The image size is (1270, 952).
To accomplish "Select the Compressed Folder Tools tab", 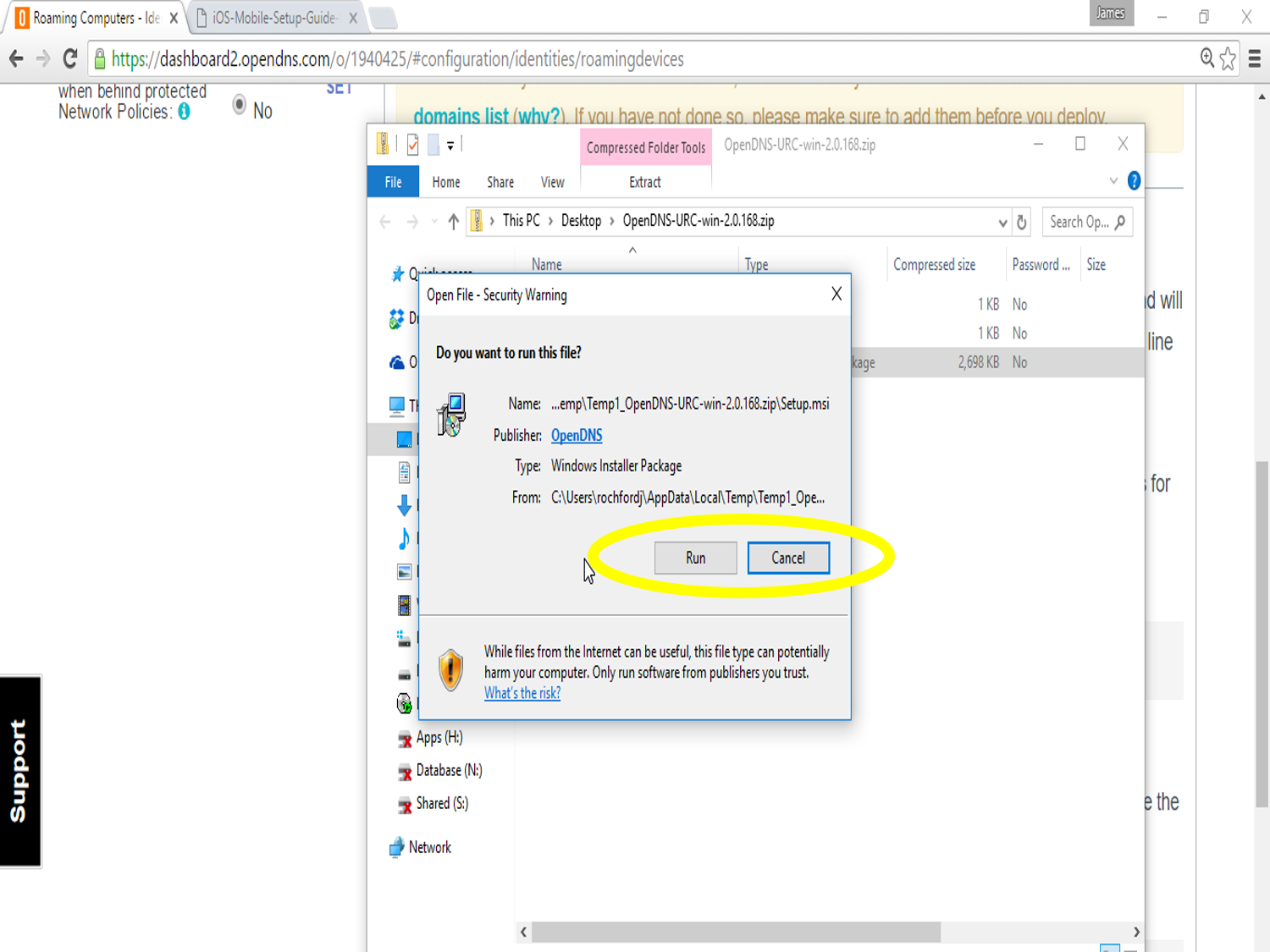I will click(x=646, y=147).
